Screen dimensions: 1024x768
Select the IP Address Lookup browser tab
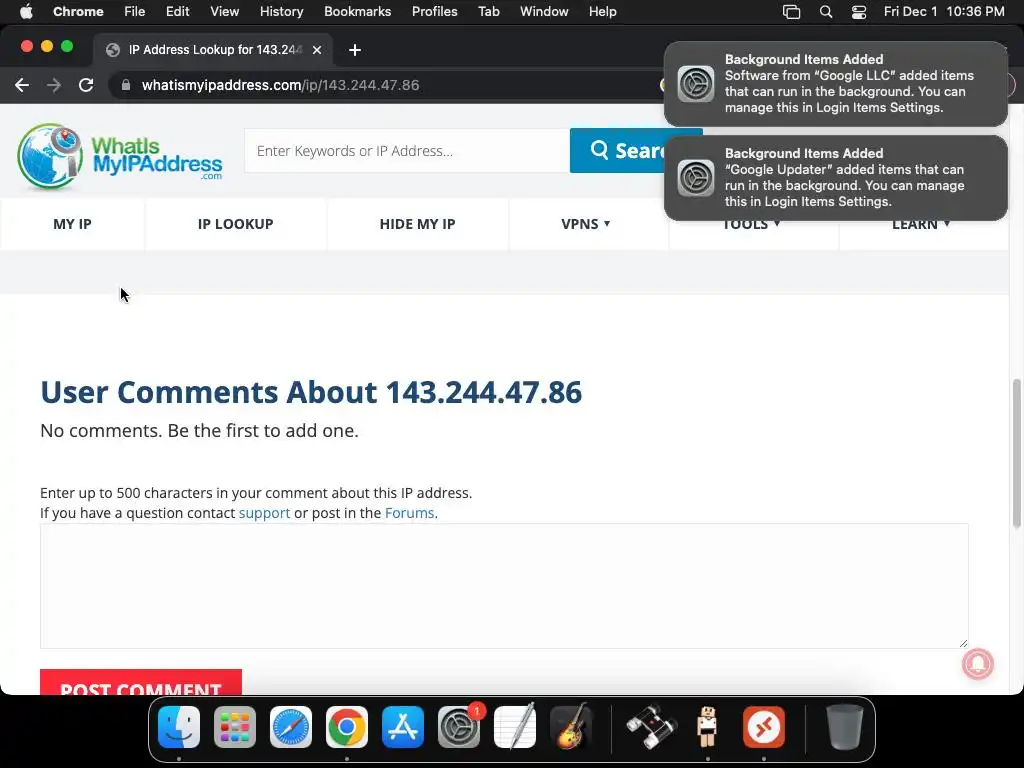pyautogui.click(x=214, y=50)
